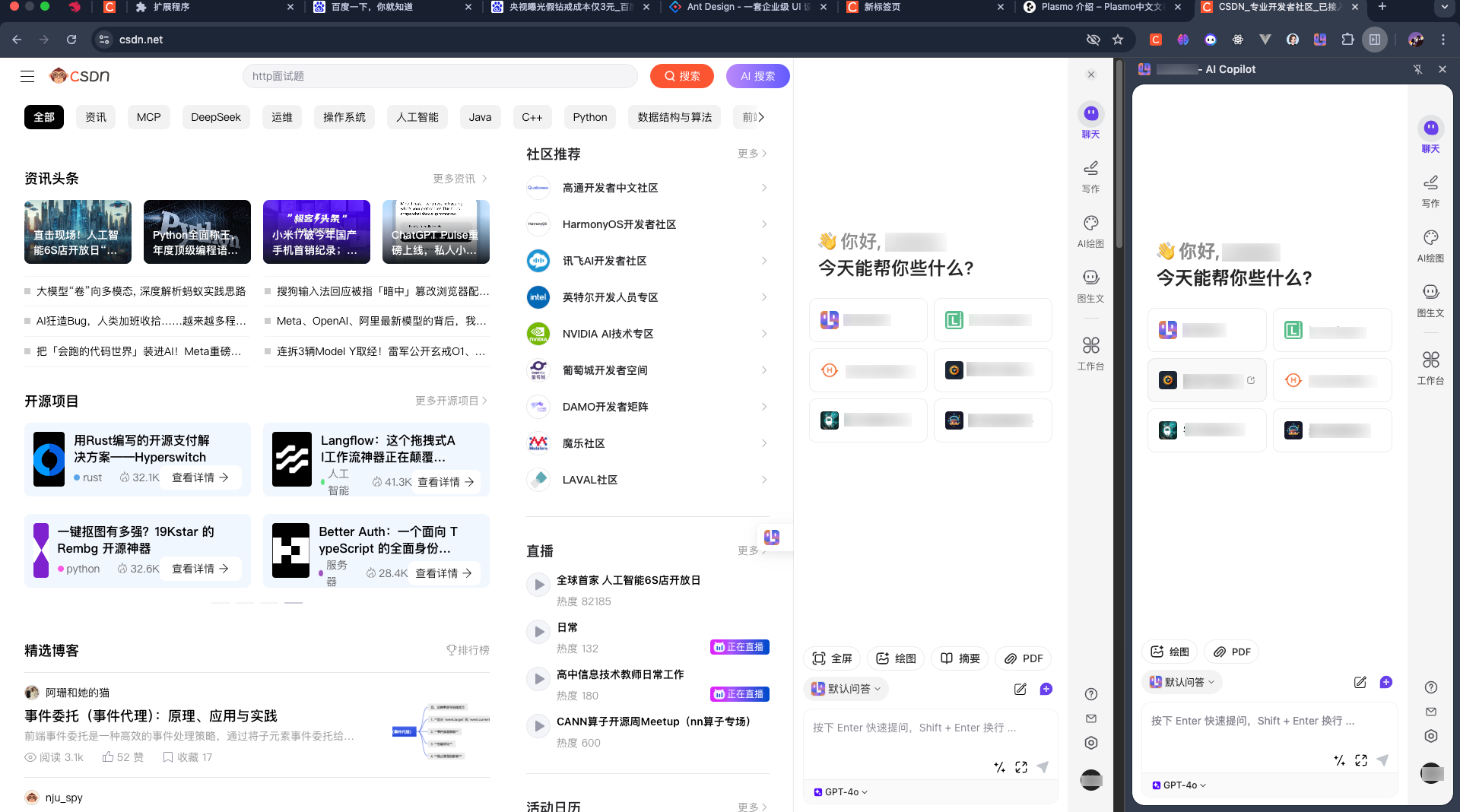Open 图生文 in the AI Copilot side panel sidebar
1460x812 pixels.
pos(1431,300)
